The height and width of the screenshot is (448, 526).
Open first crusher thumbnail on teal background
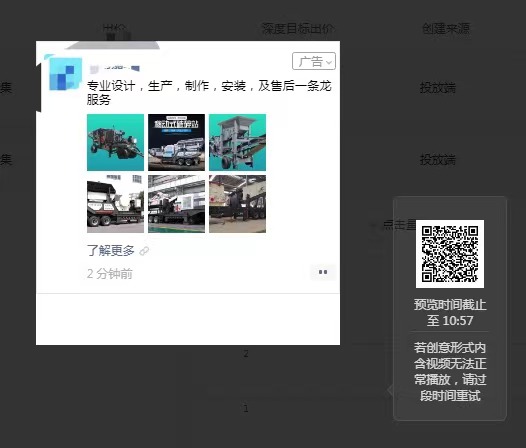point(115,142)
